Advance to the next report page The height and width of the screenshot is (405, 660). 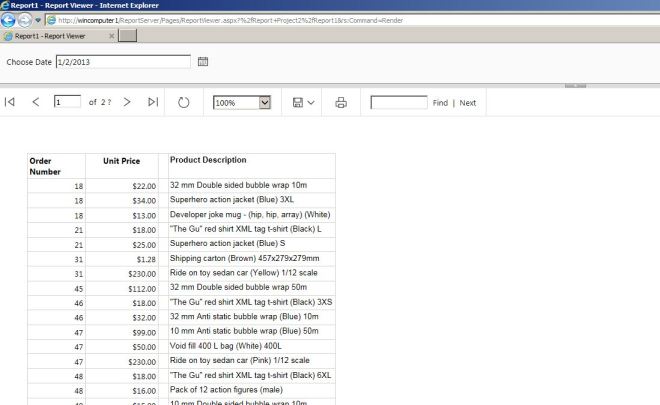(127, 102)
